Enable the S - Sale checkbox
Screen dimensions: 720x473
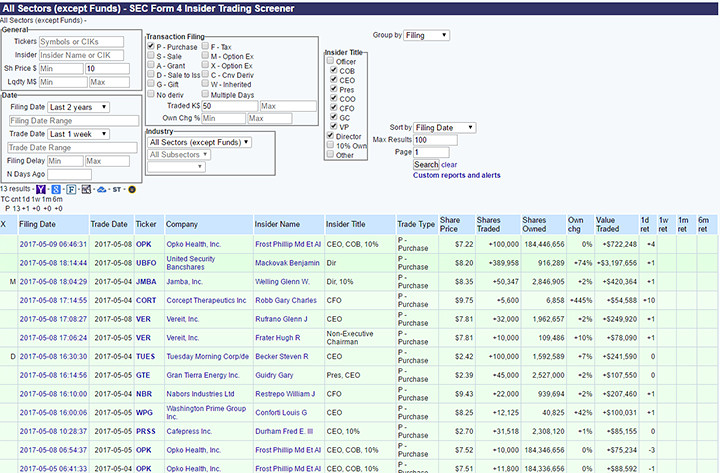click(151, 56)
